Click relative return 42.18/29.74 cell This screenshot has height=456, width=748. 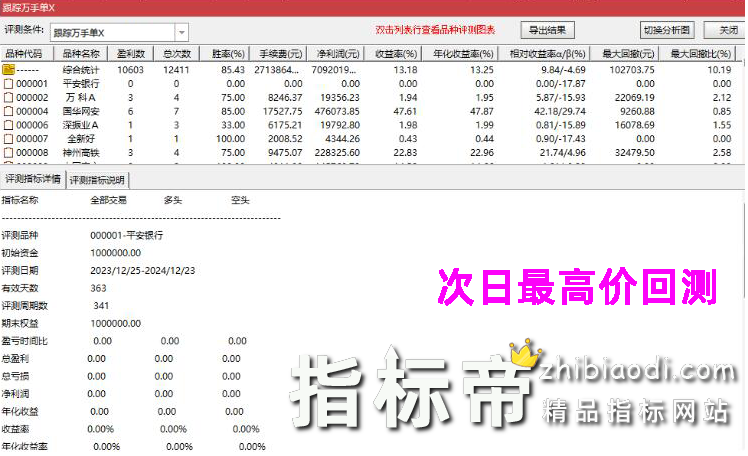(x=560, y=112)
